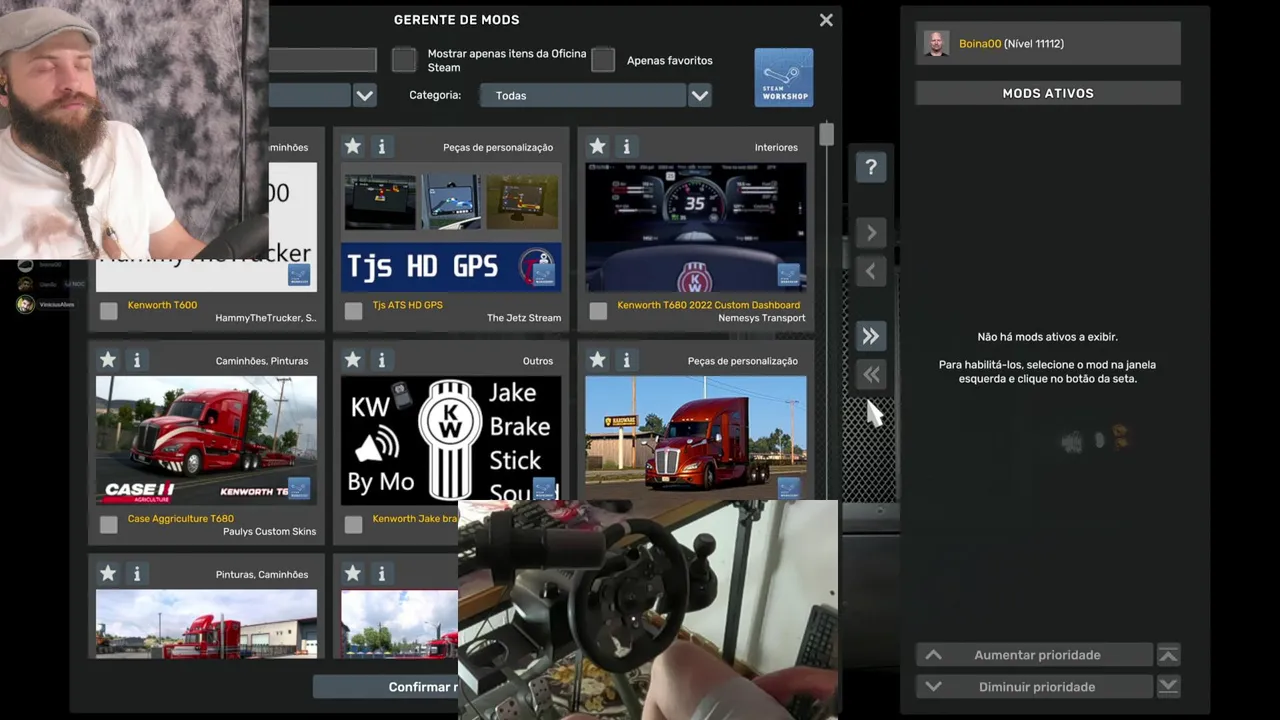Screen dimensions: 1280x720
Task: Show info for Case Aggriculture T680 mod
Action: [x=137, y=360]
